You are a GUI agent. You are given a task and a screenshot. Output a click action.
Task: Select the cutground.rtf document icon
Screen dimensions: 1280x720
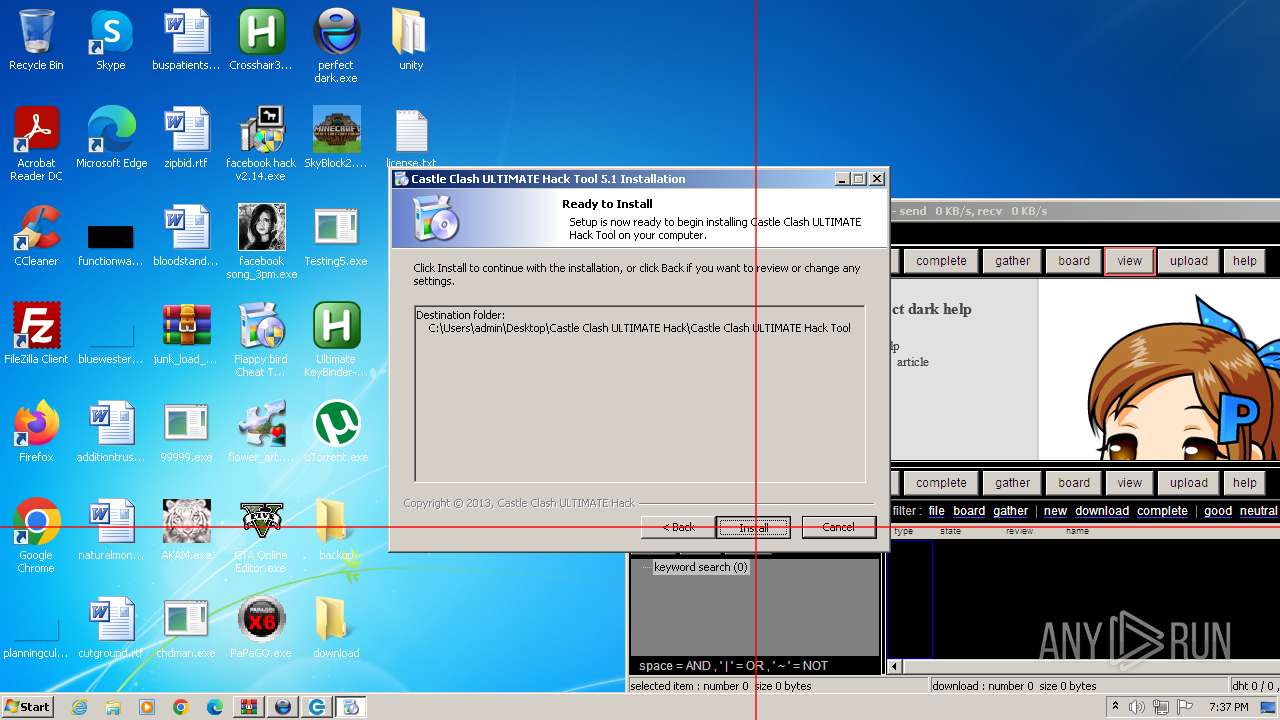pos(111,628)
